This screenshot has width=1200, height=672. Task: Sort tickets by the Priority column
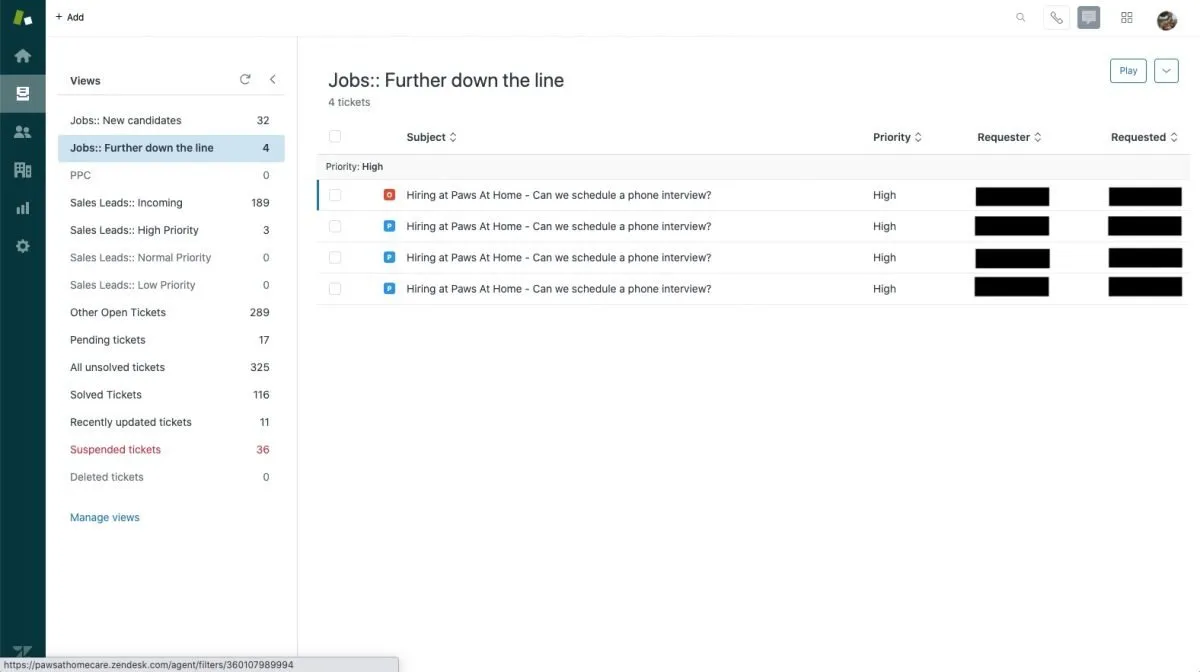895,136
